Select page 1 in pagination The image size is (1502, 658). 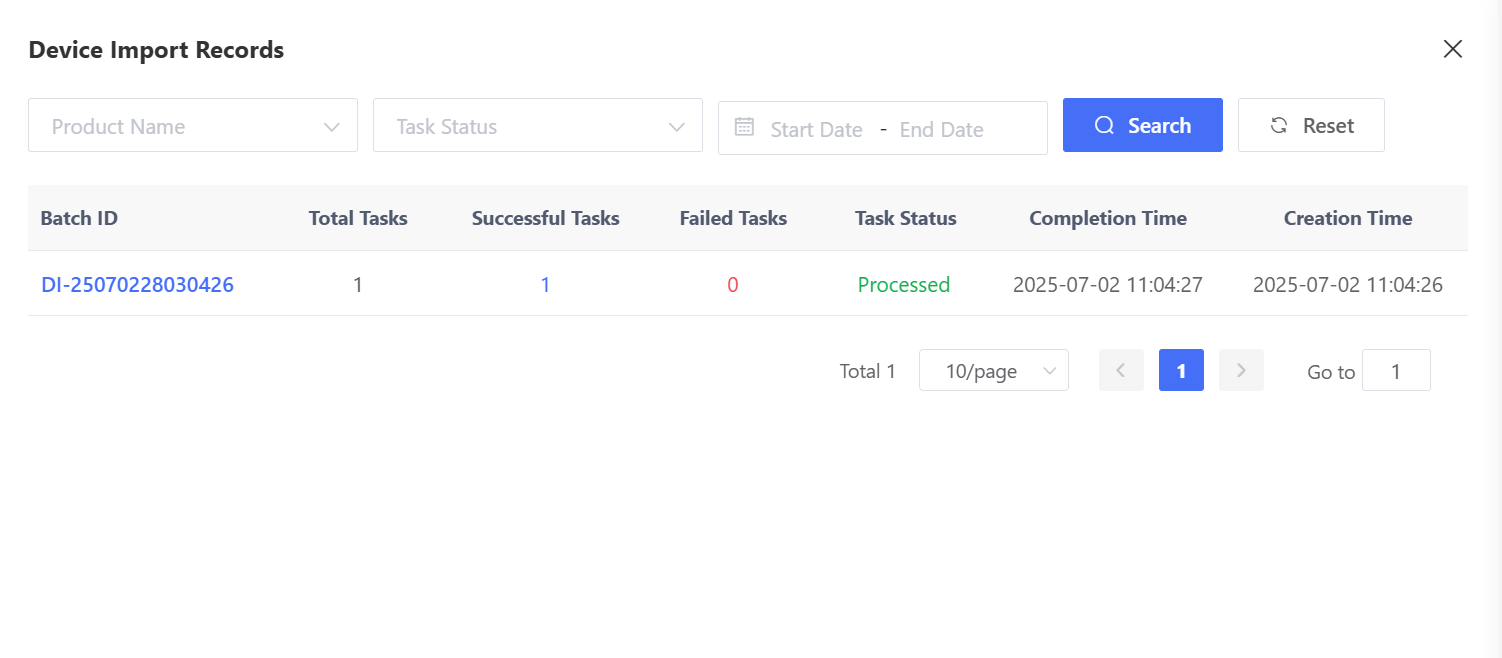[x=1181, y=371]
